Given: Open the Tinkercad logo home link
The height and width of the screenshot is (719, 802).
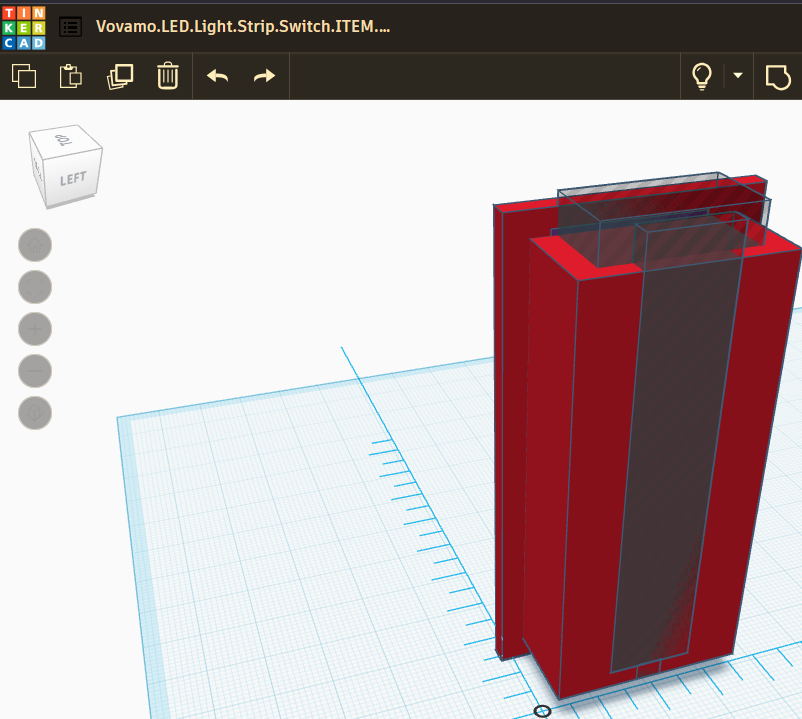Looking at the screenshot, I should click(24, 28).
